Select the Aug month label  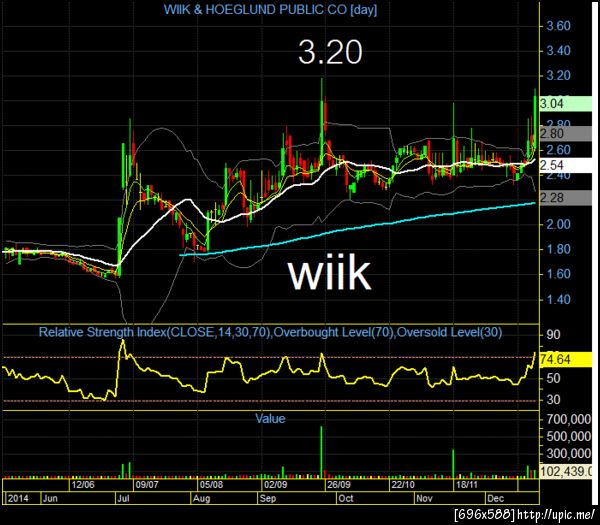[201, 499]
